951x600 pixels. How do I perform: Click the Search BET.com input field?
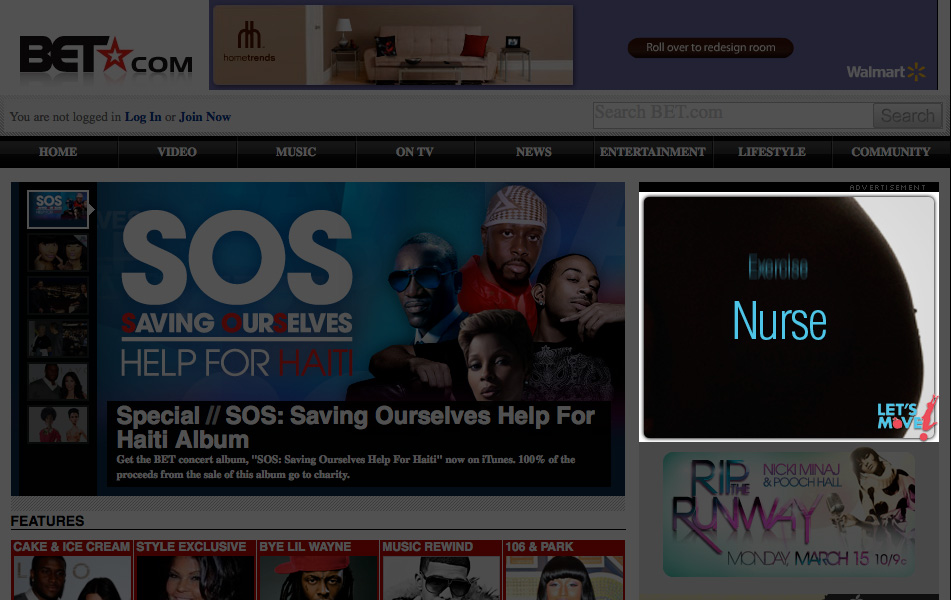pos(732,114)
